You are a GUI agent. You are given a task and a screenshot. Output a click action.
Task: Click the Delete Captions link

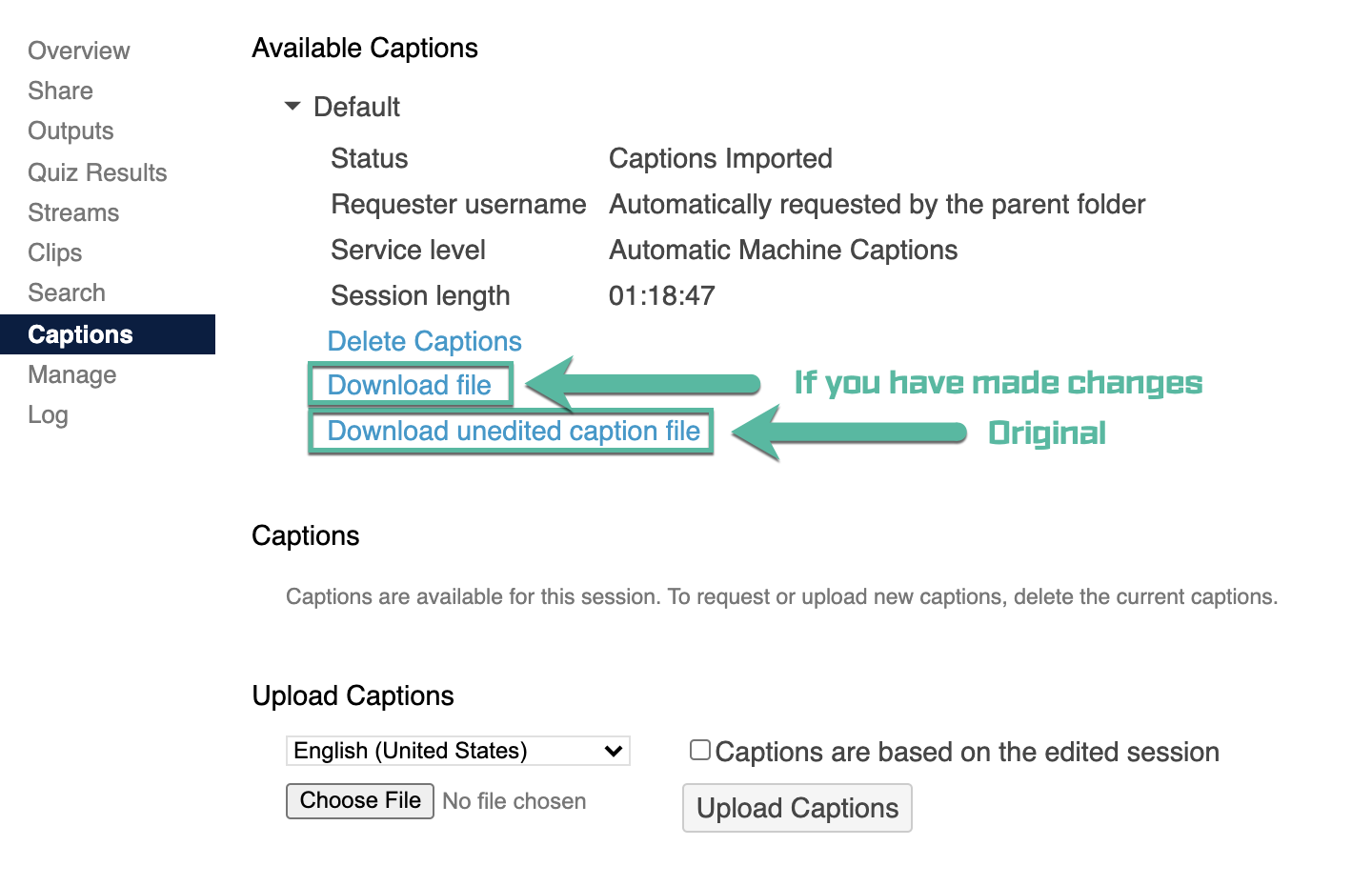(x=424, y=341)
